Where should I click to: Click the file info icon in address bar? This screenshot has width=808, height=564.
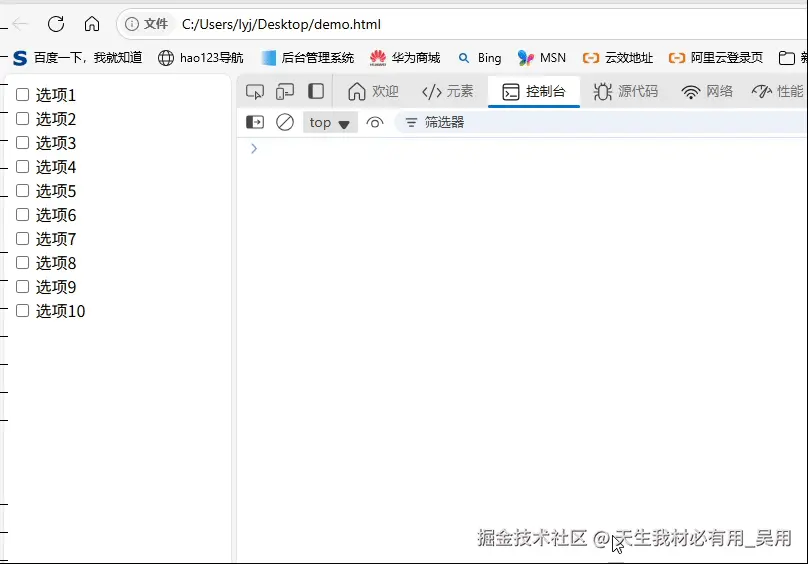coord(132,24)
